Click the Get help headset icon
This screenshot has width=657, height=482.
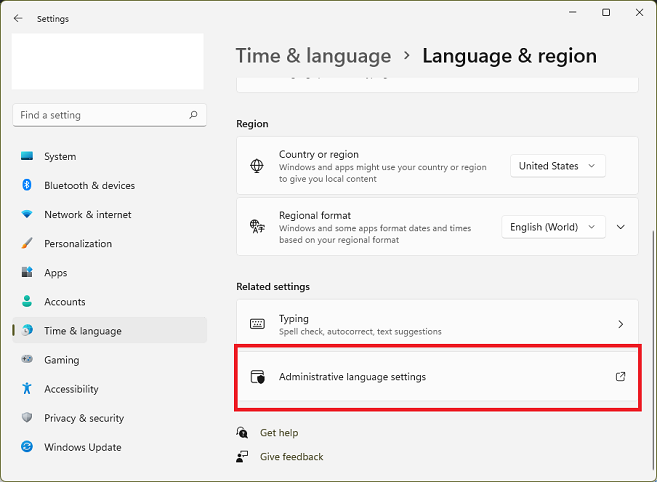(242, 432)
